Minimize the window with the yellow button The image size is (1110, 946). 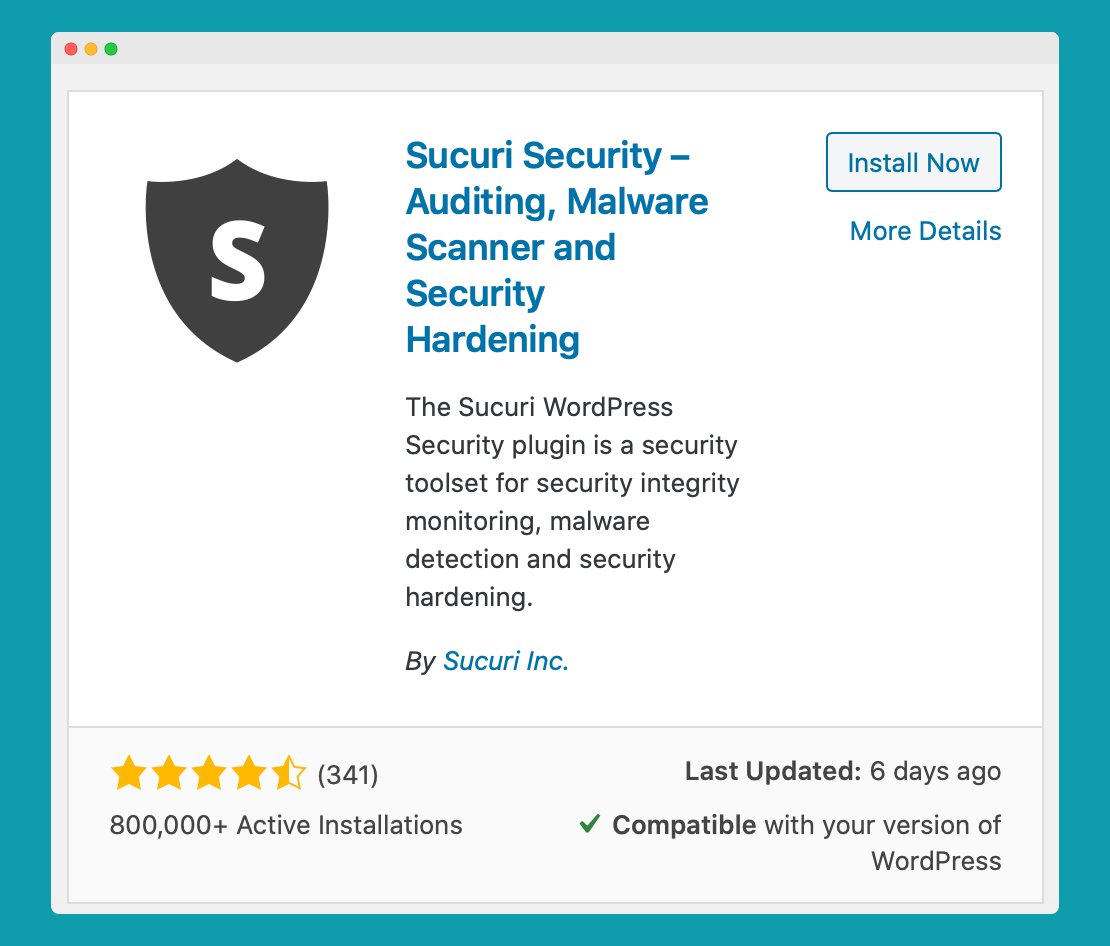91,49
